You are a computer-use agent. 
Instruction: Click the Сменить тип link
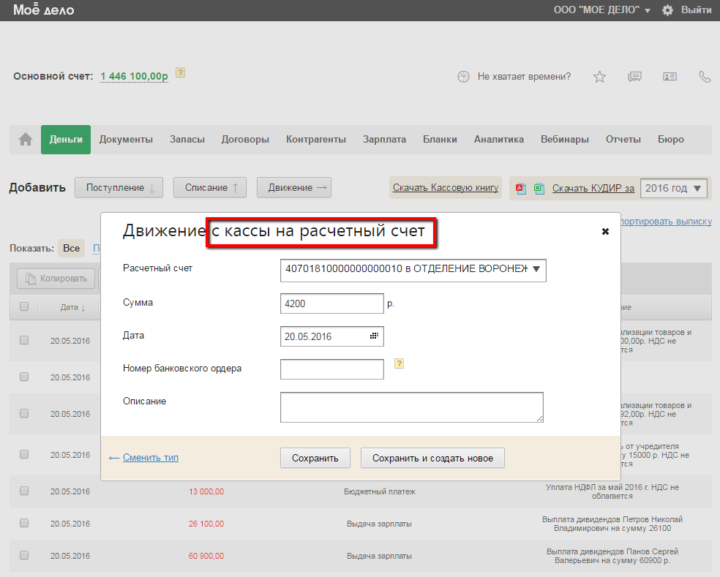click(150, 458)
